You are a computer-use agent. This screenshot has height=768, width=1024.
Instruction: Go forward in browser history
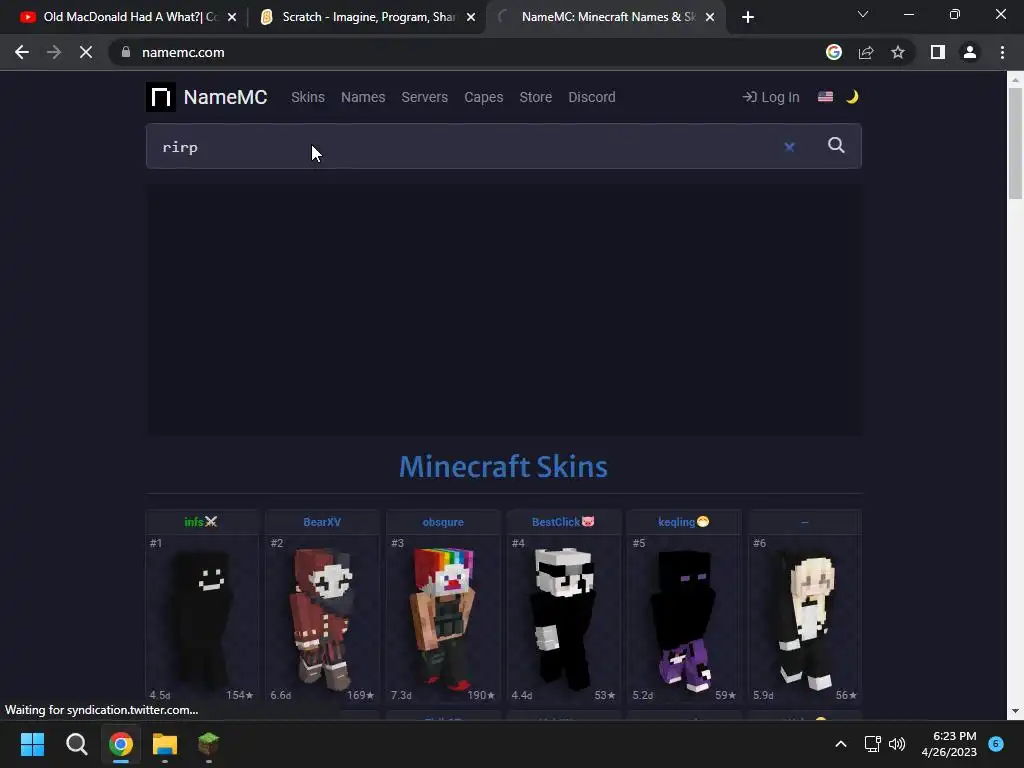point(54,52)
